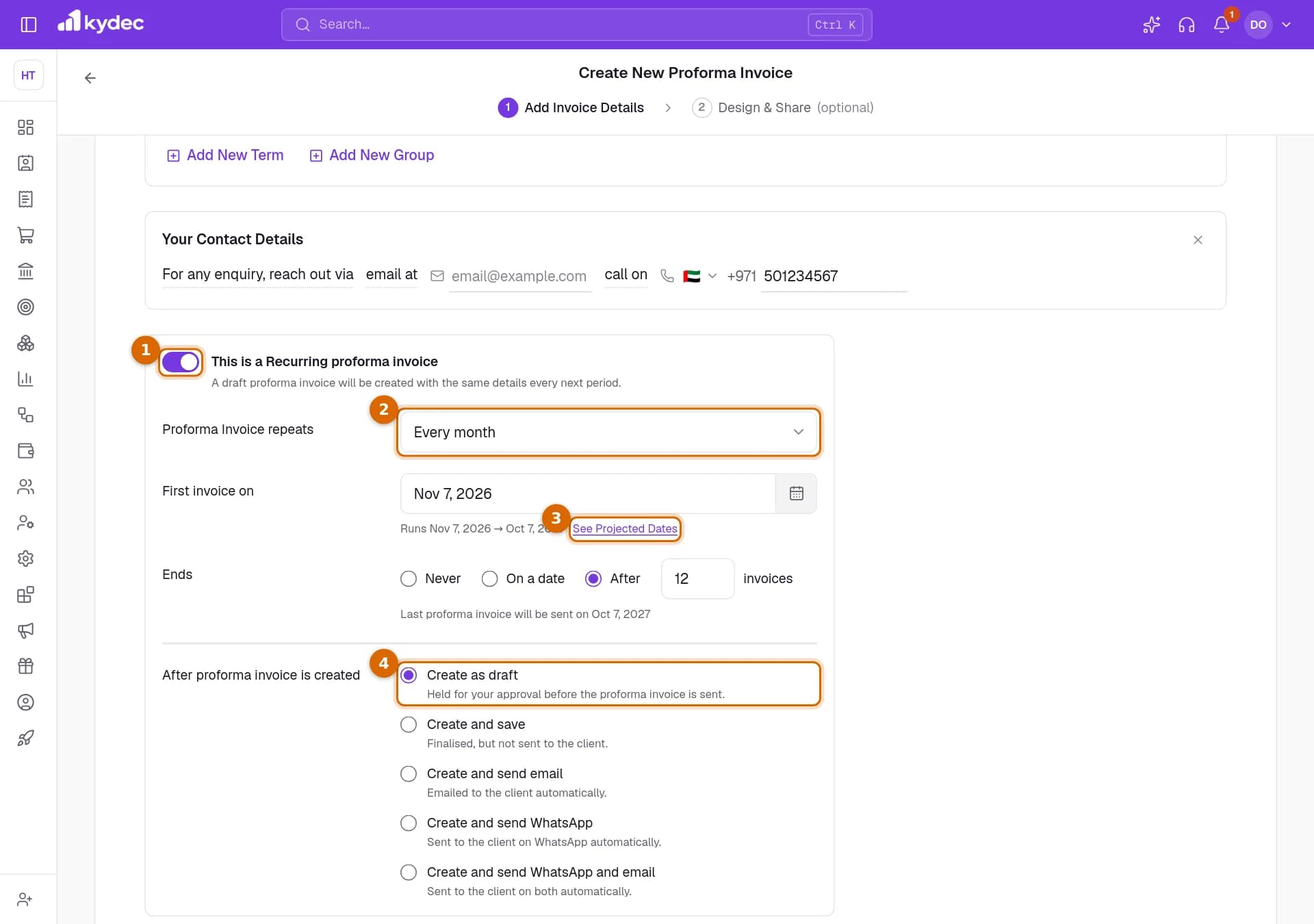Click Add New Group
The height and width of the screenshot is (924, 1314).
(x=372, y=155)
